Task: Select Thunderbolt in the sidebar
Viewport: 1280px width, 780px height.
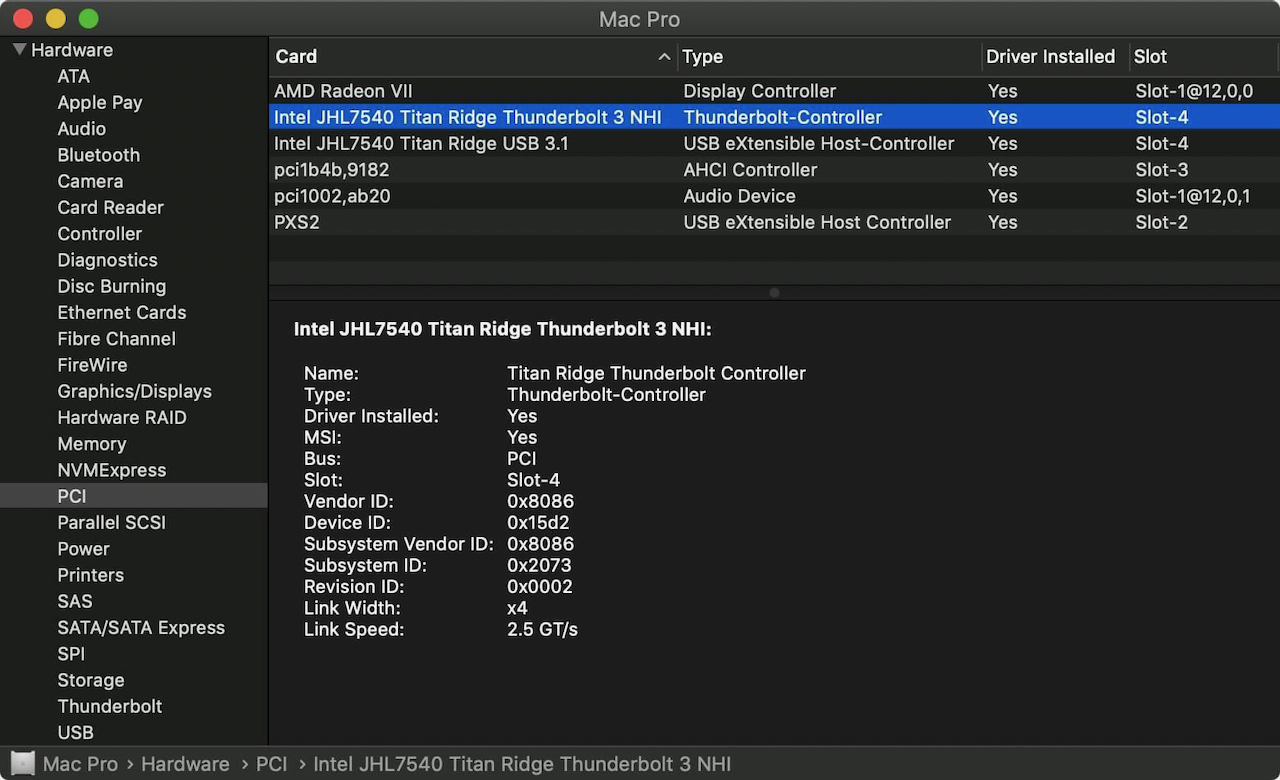Action: tap(110, 706)
